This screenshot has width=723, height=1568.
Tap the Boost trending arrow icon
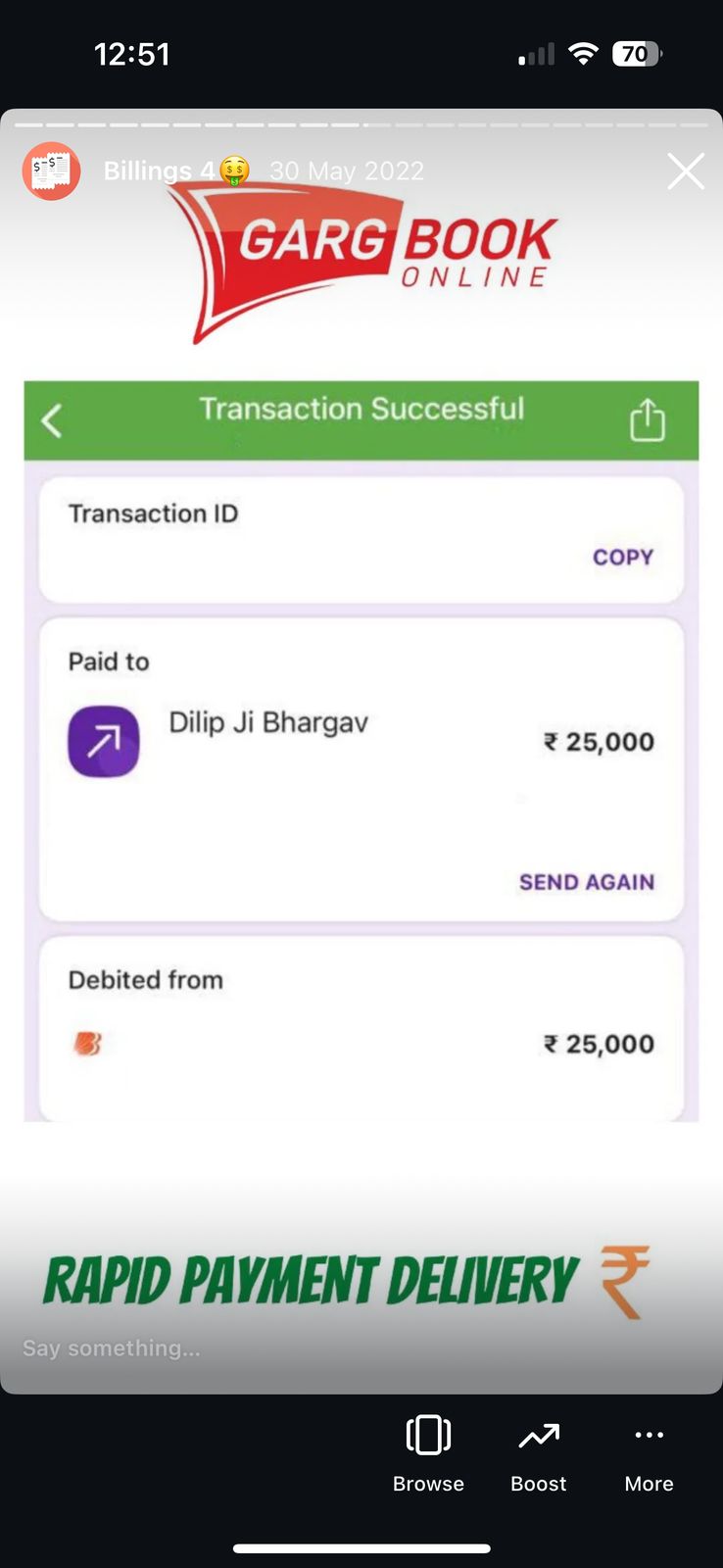[539, 1436]
